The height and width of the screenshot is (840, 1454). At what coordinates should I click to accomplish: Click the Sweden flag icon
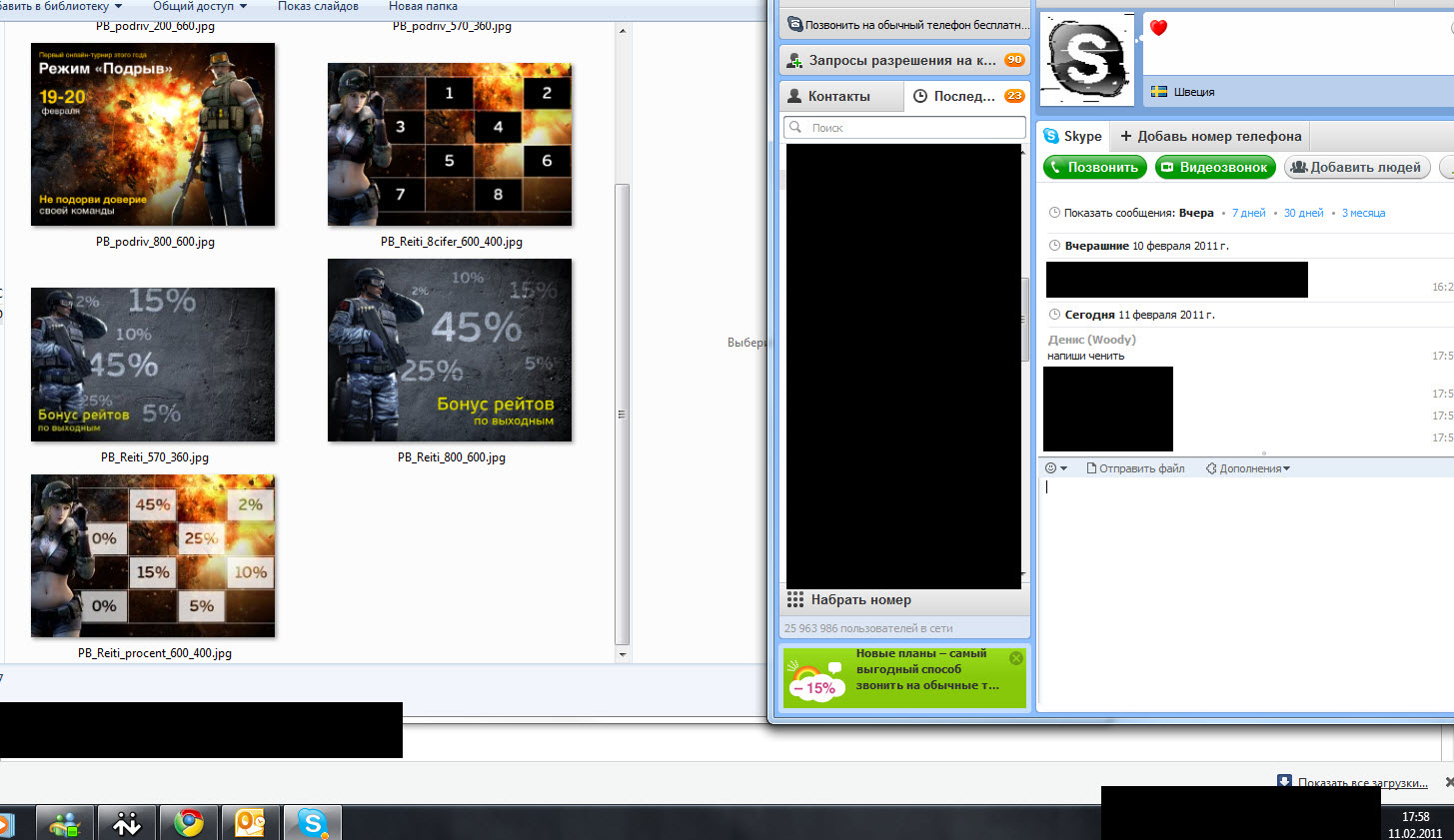(x=1159, y=92)
